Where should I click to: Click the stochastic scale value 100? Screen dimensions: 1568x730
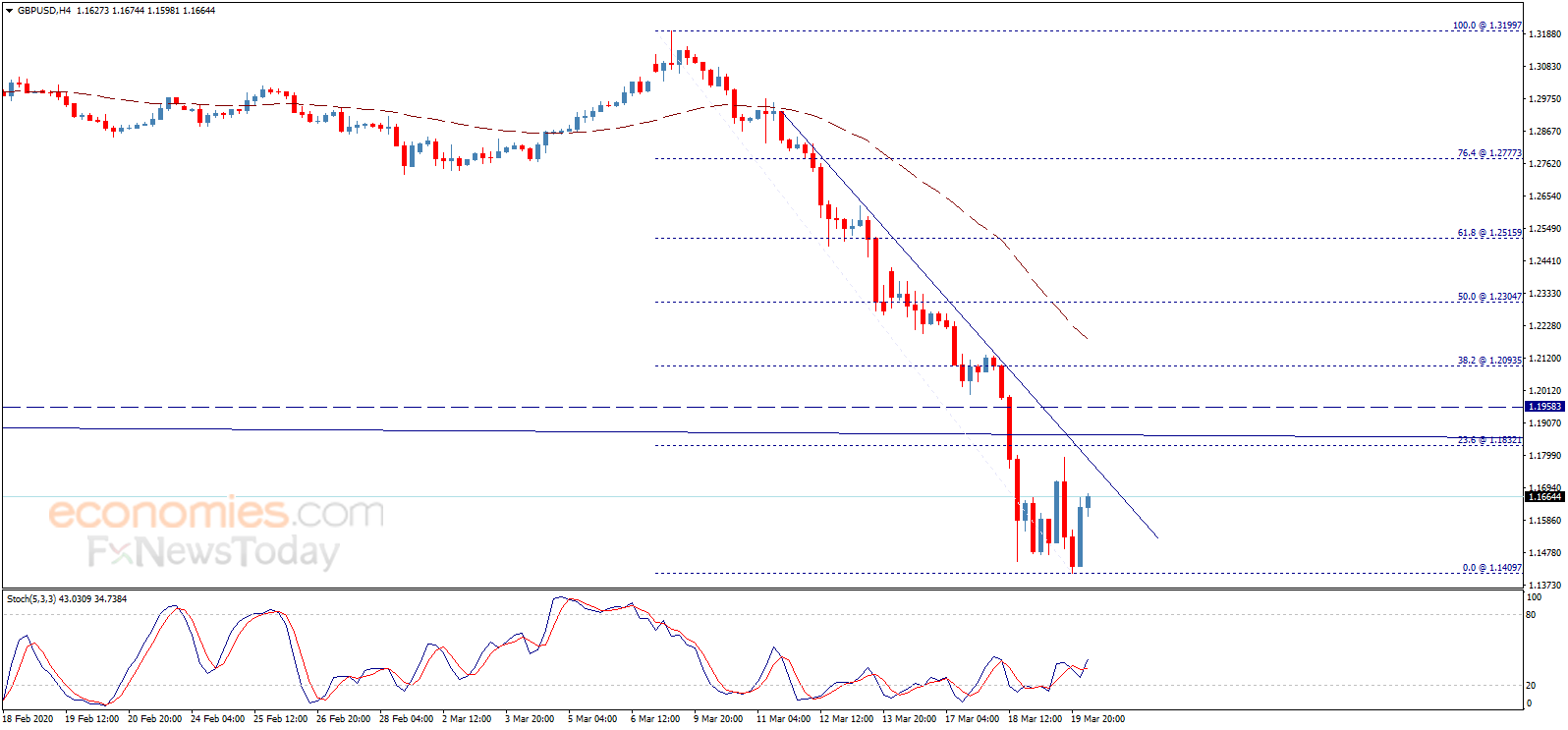(x=1534, y=597)
